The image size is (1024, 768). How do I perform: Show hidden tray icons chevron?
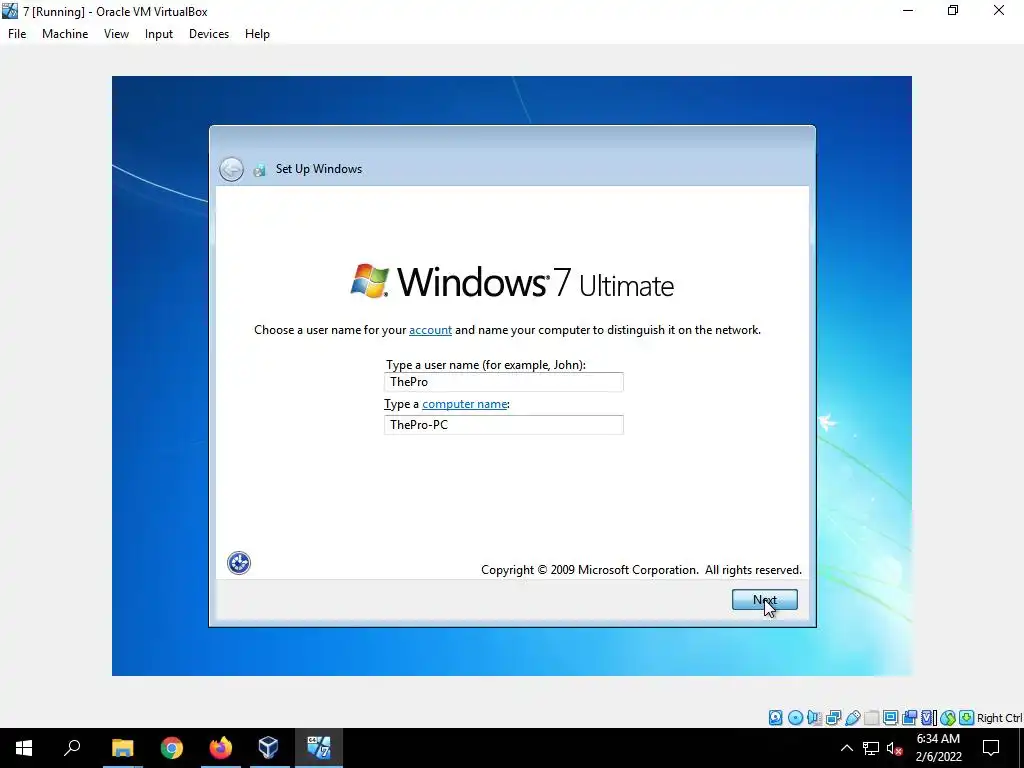pos(846,748)
